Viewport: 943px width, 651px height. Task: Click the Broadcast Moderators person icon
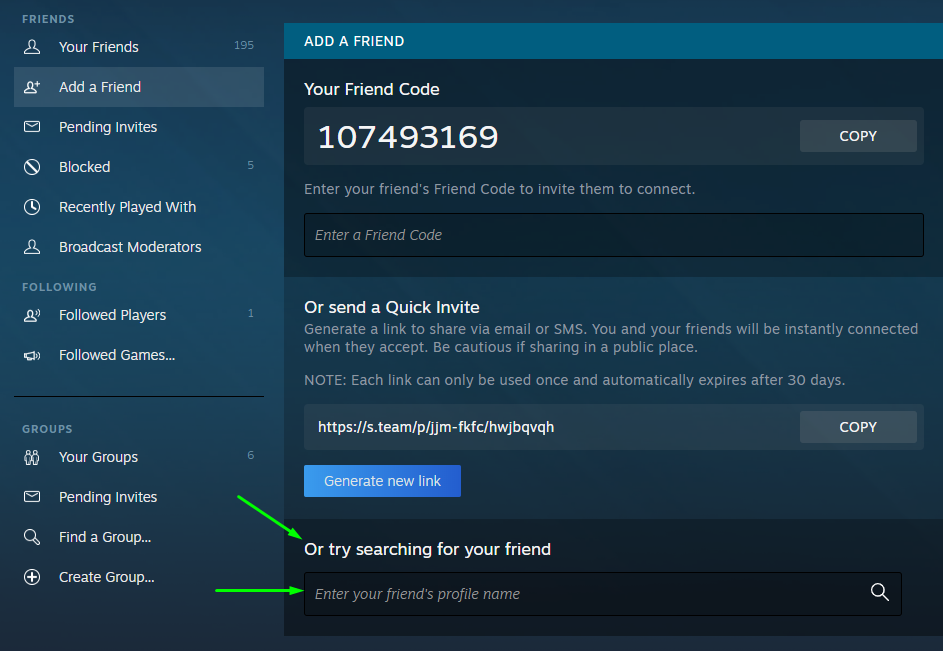point(32,247)
